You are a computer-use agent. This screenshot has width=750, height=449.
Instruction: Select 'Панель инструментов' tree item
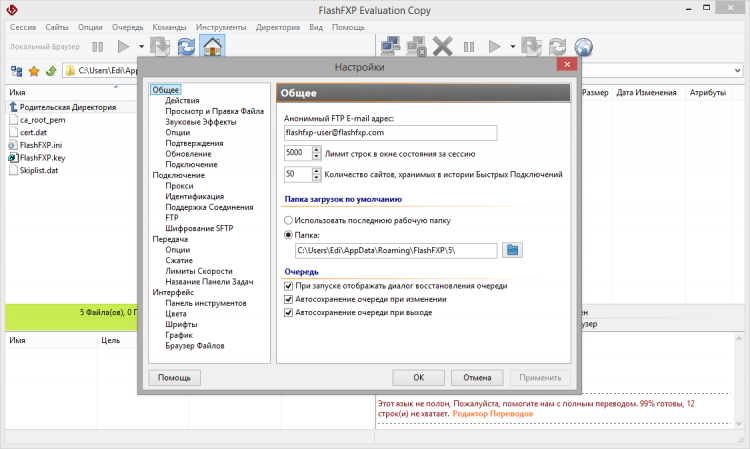(x=206, y=303)
